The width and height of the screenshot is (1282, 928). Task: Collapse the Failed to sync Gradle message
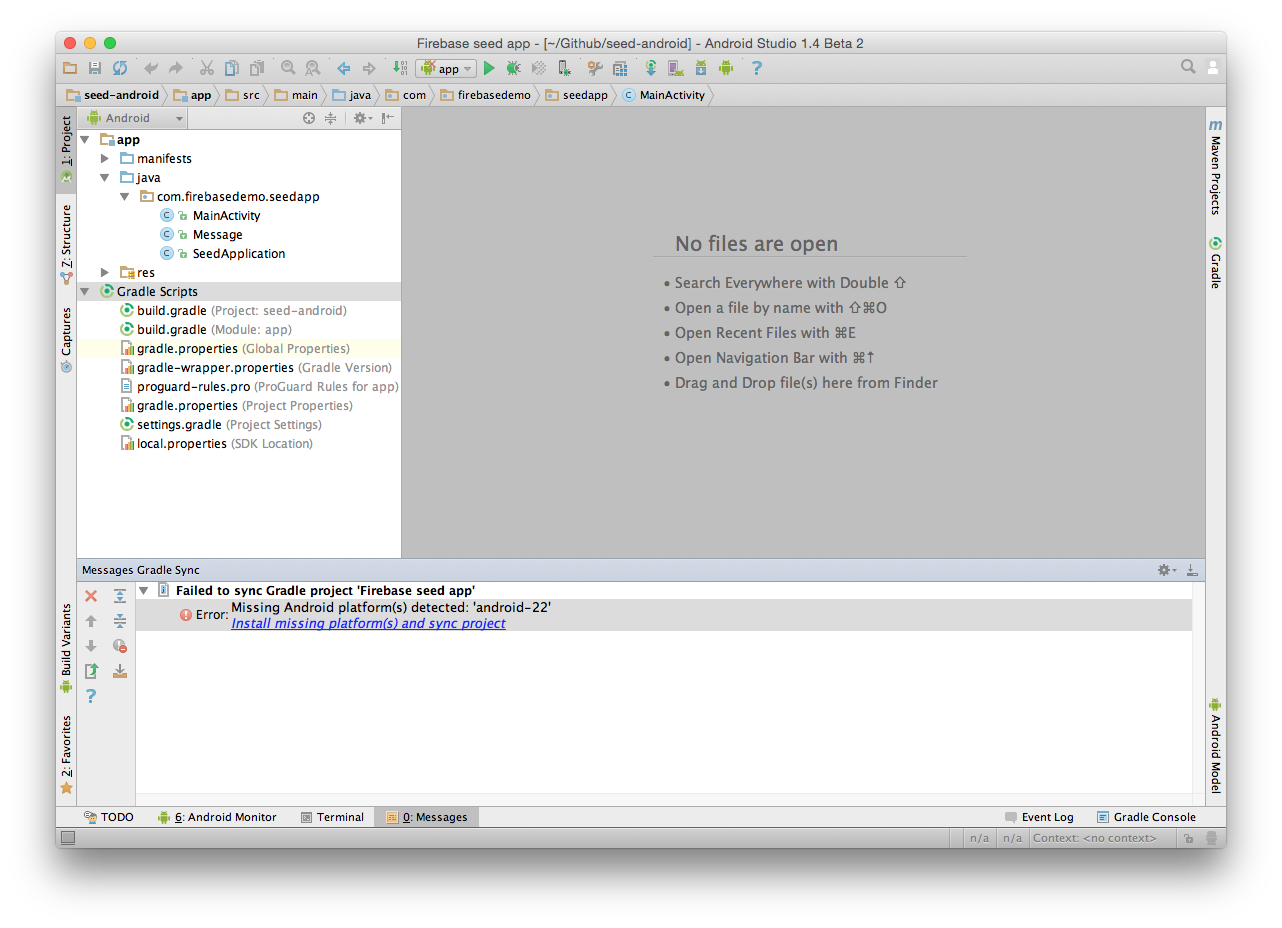pyautogui.click(x=144, y=591)
